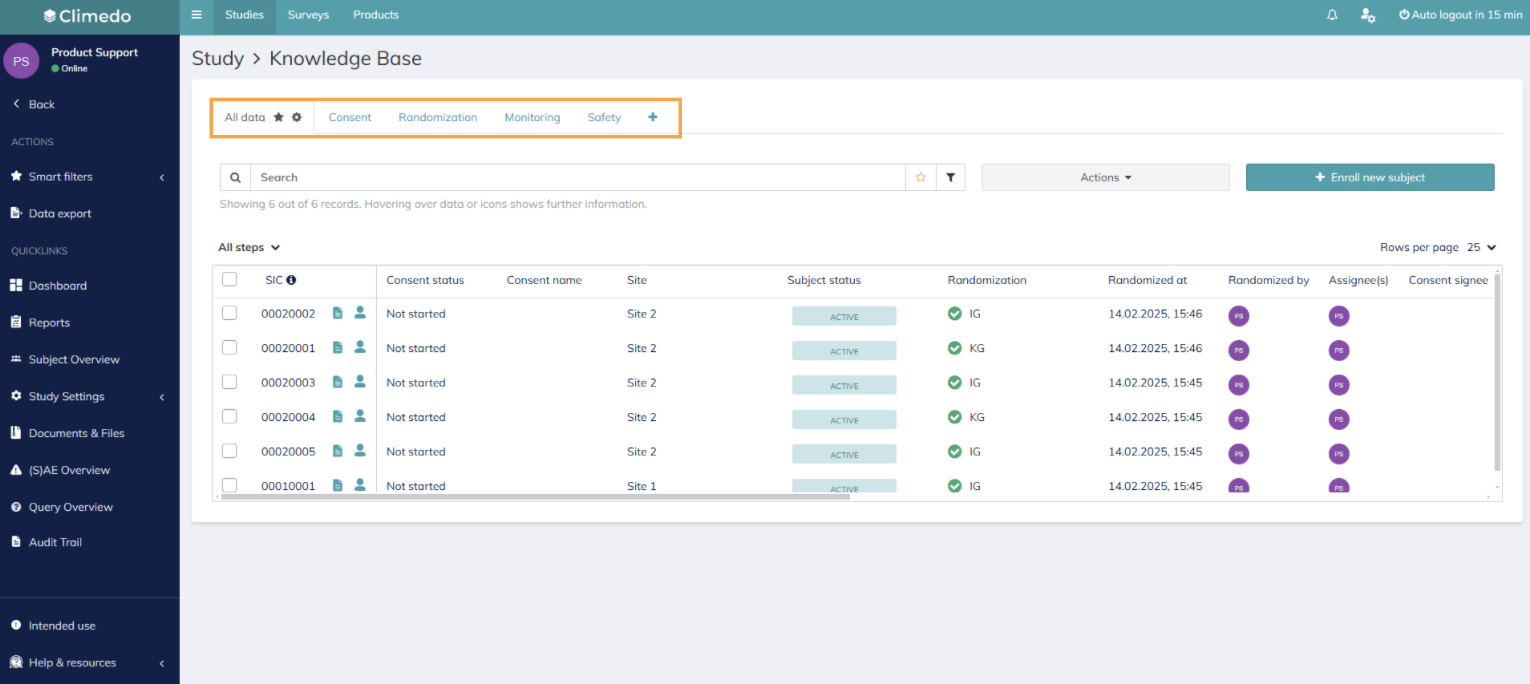Click the gear icon beside All data
The width and height of the screenshot is (1530, 684).
297,117
